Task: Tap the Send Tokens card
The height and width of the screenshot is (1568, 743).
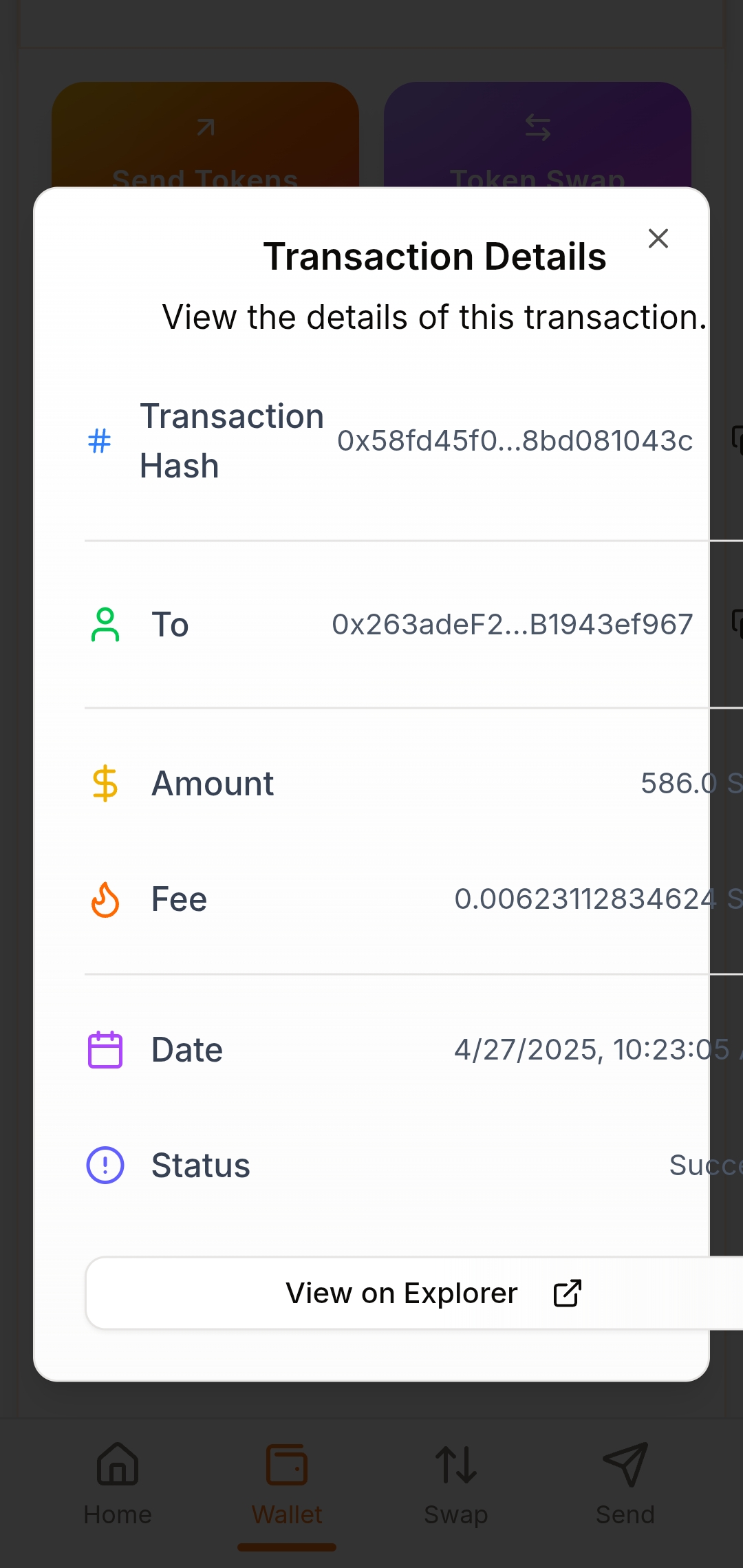Action: click(205, 138)
